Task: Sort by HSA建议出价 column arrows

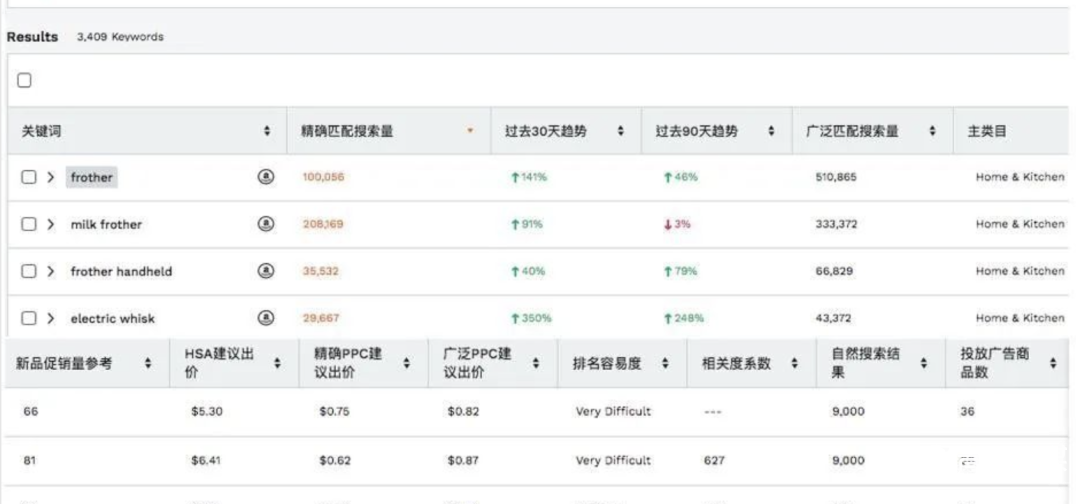Action: tap(278, 363)
